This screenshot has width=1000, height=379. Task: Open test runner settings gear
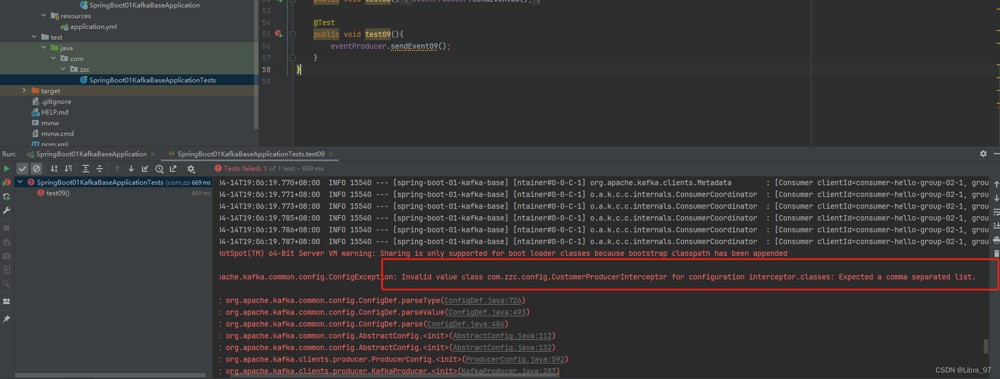(191, 168)
